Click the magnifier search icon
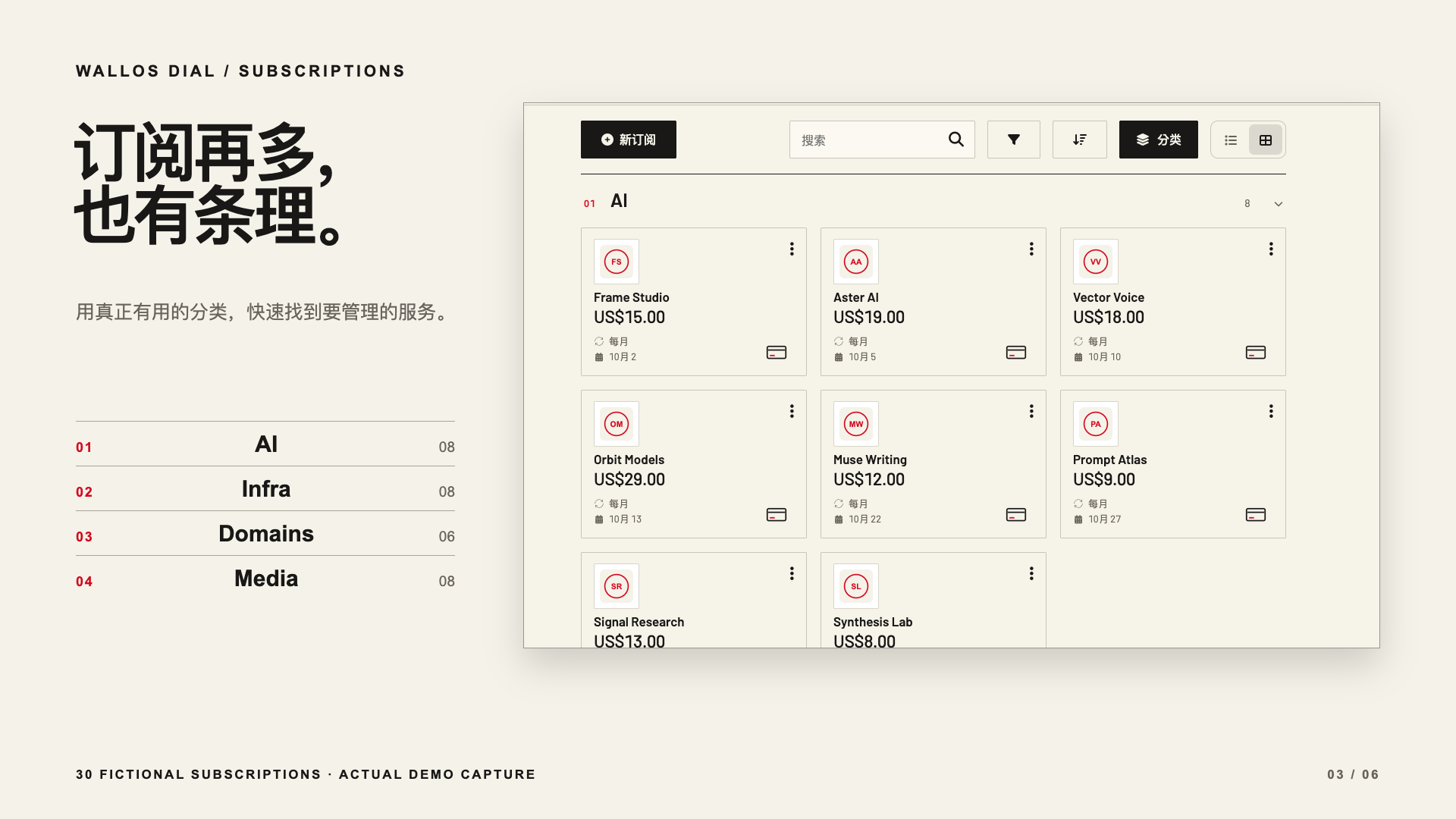This screenshot has width=1456, height=819. pos(956,140)
